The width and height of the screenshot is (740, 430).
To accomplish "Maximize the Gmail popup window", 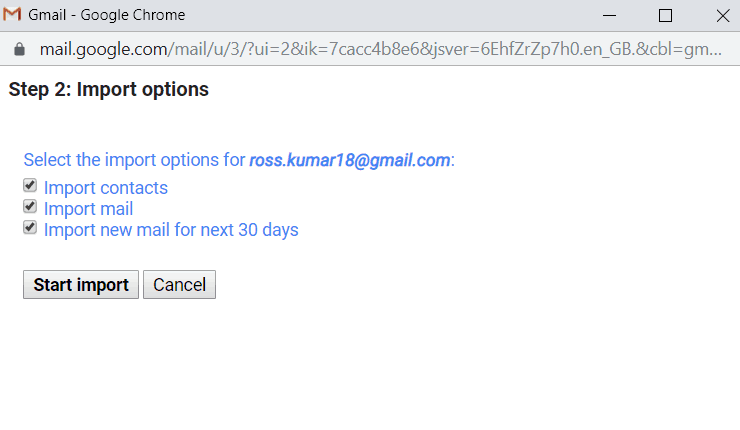I will pyautogui.click(x=665, y=16).
